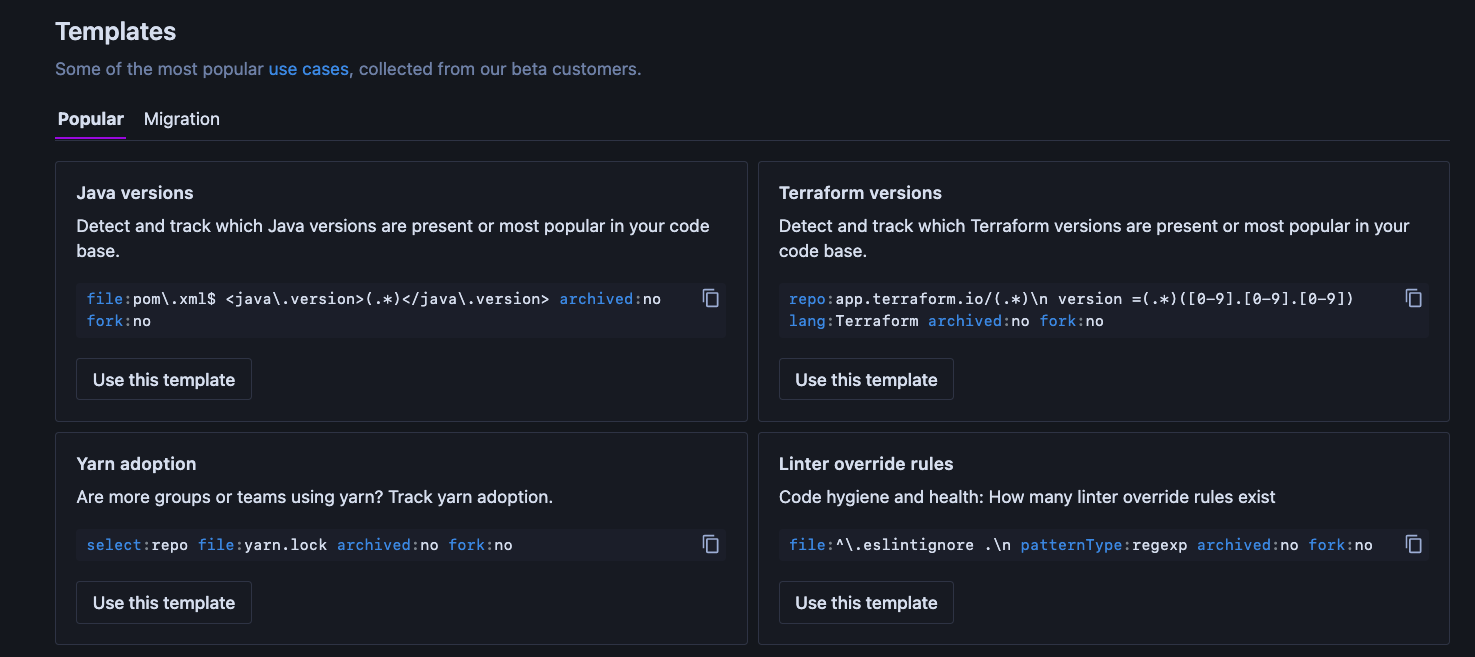This screenshot has width=1475, height=657.
Task: Use the Java versions template
Action: (x=164, y=380)
